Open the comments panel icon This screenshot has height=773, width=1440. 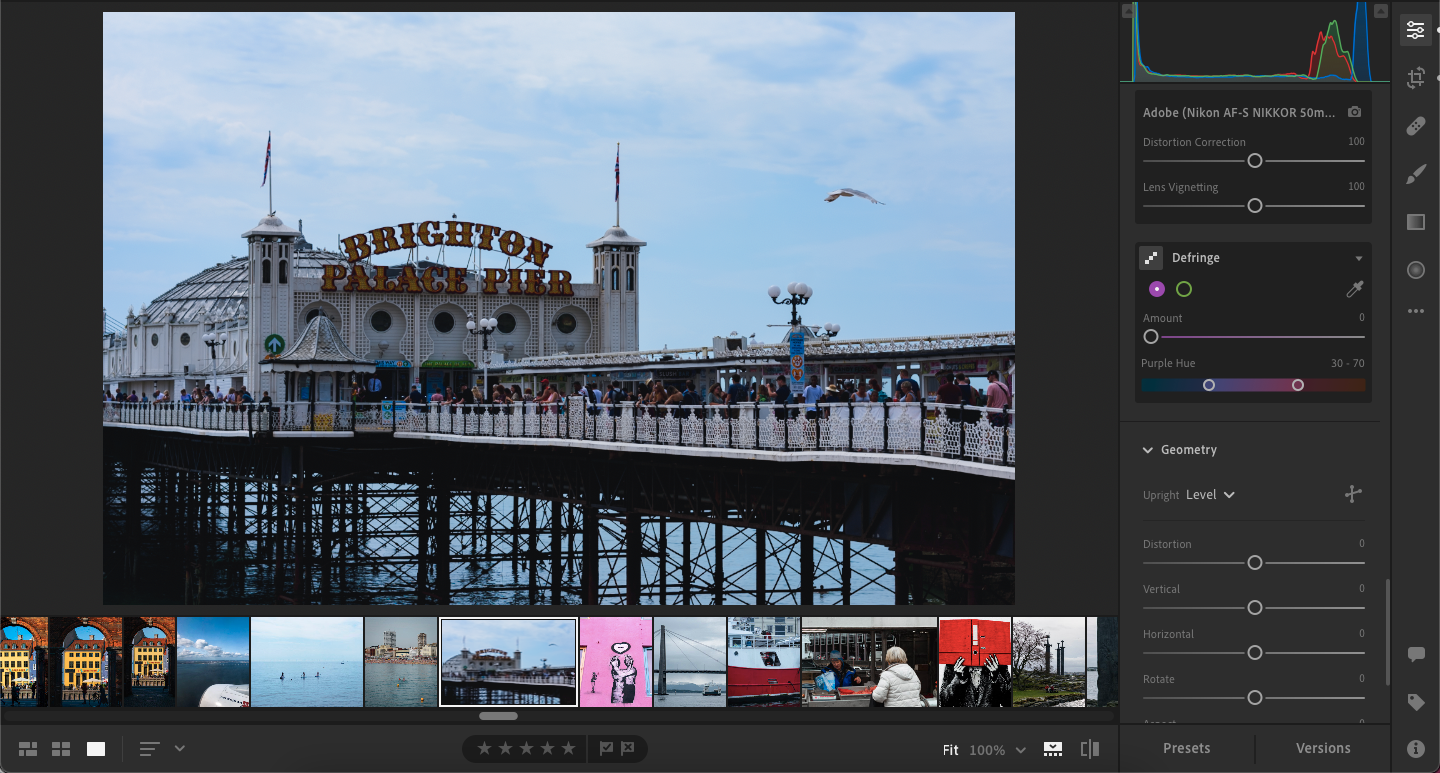click(1416, 655)
